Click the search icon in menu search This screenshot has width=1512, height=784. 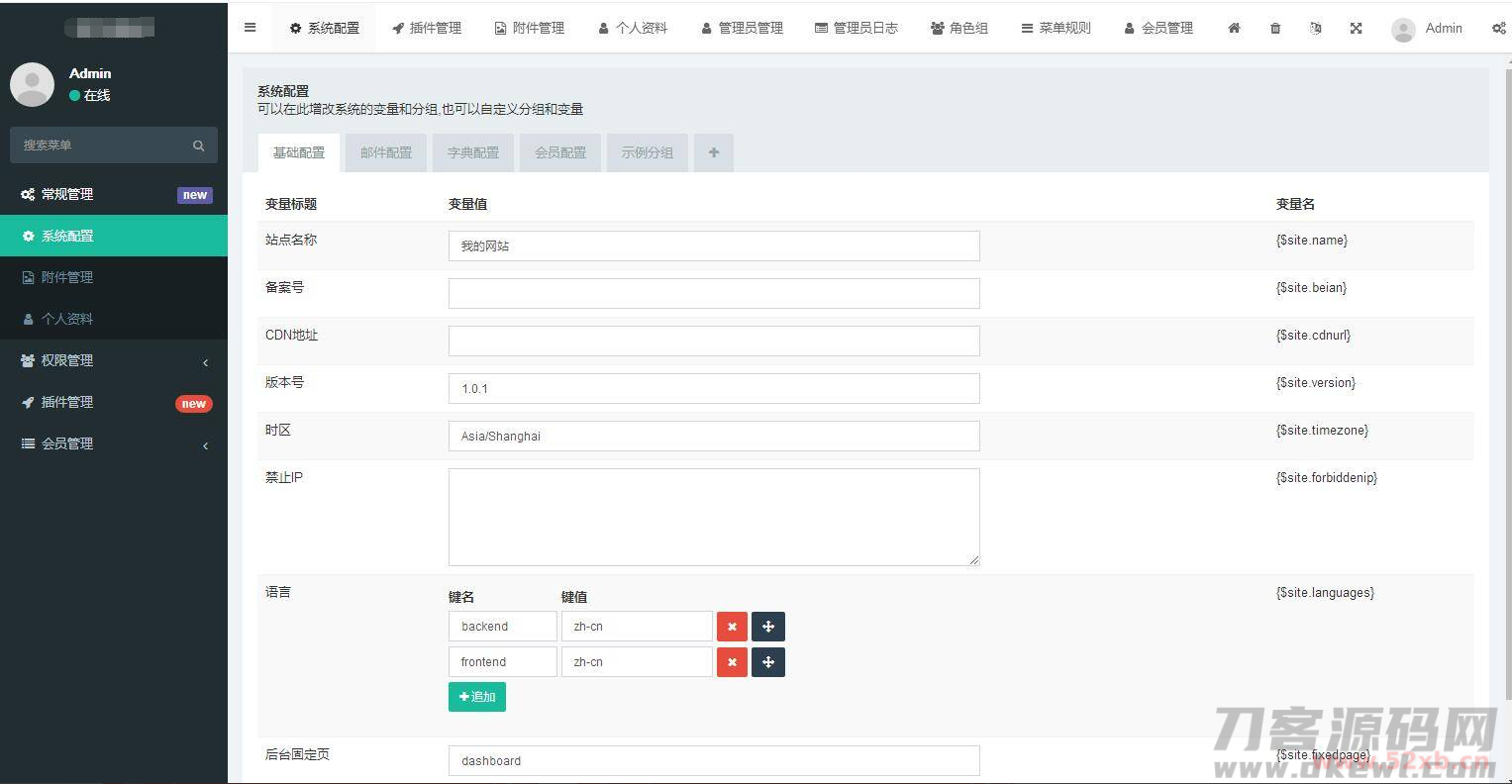point(198,146)
